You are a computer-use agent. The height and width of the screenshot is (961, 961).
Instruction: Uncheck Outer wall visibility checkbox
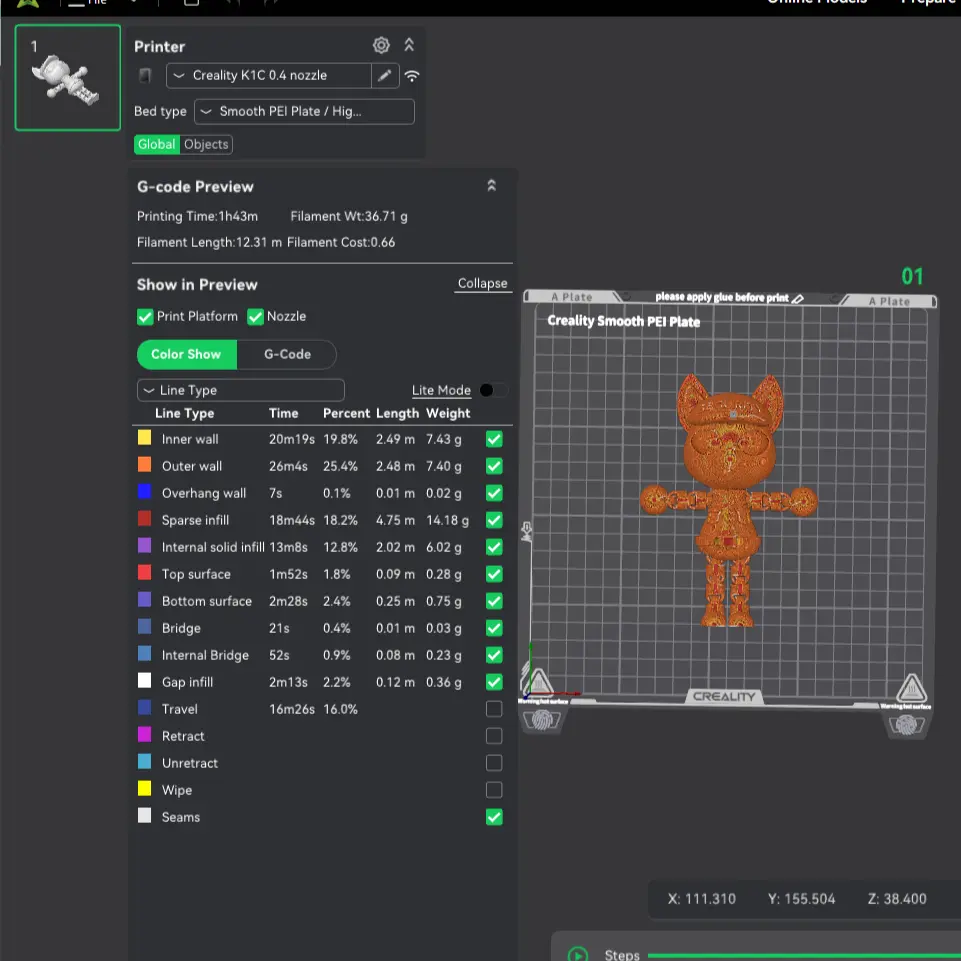point(494,466)
